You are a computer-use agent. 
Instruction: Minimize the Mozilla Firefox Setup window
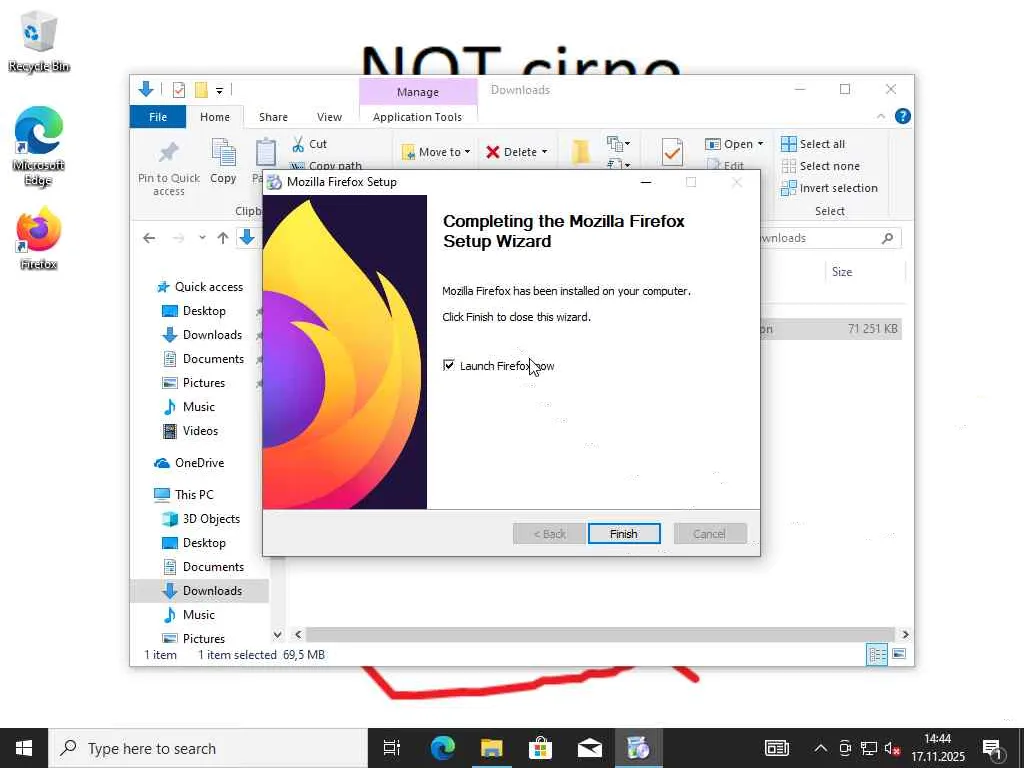click(x=646, y=182)
